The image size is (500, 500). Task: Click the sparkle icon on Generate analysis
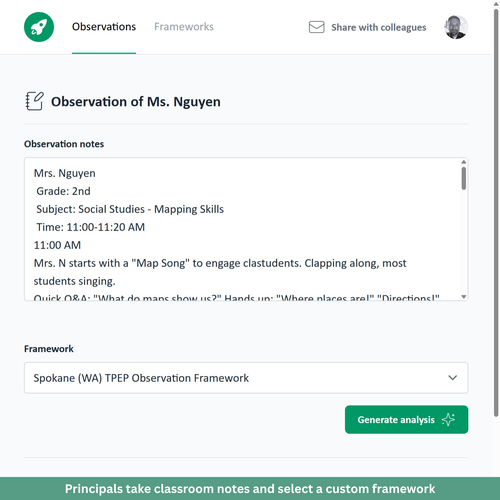[x=448, y=419]
